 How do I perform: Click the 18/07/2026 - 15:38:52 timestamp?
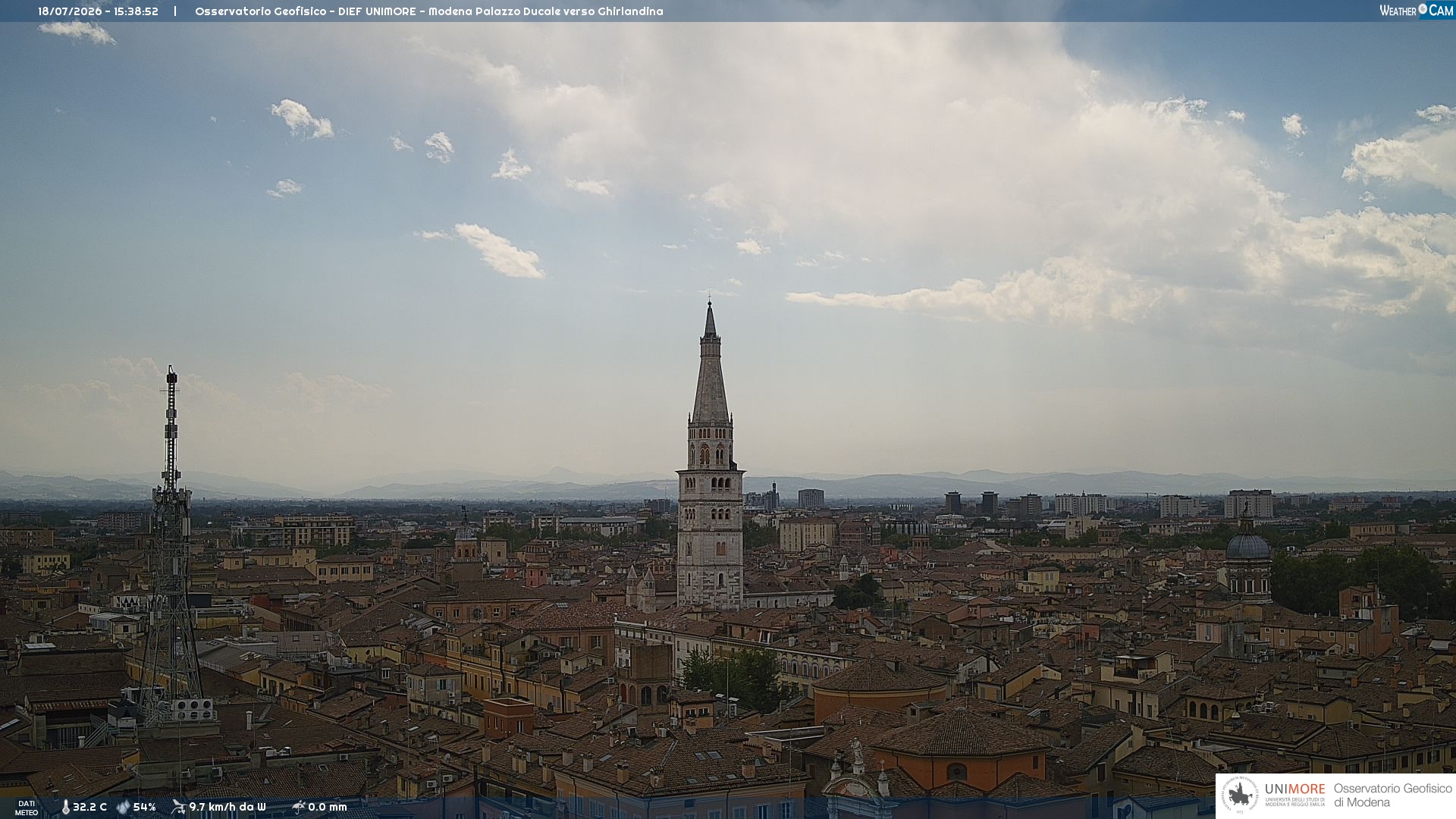click(99, 11)
